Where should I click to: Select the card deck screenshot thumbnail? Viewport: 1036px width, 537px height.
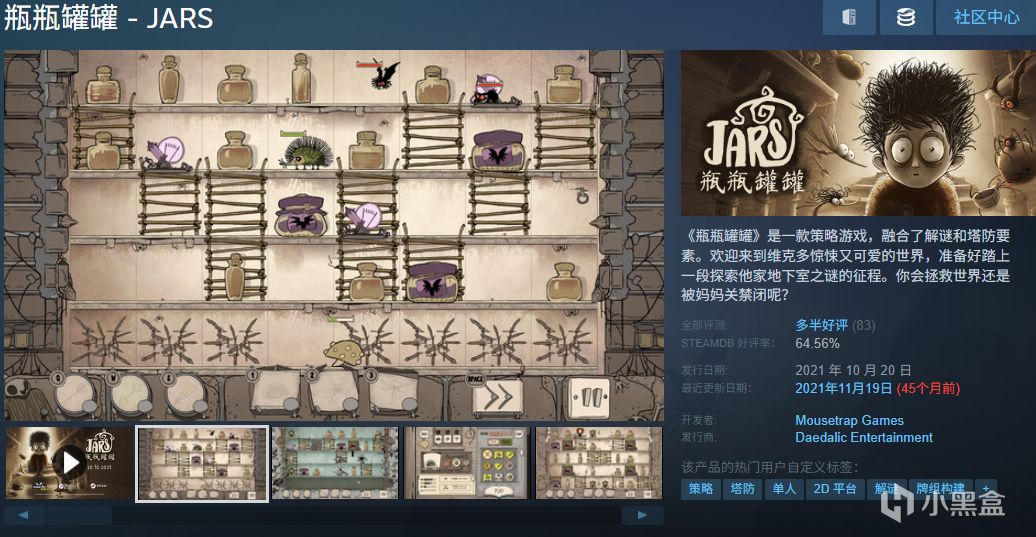coord(467,463)
